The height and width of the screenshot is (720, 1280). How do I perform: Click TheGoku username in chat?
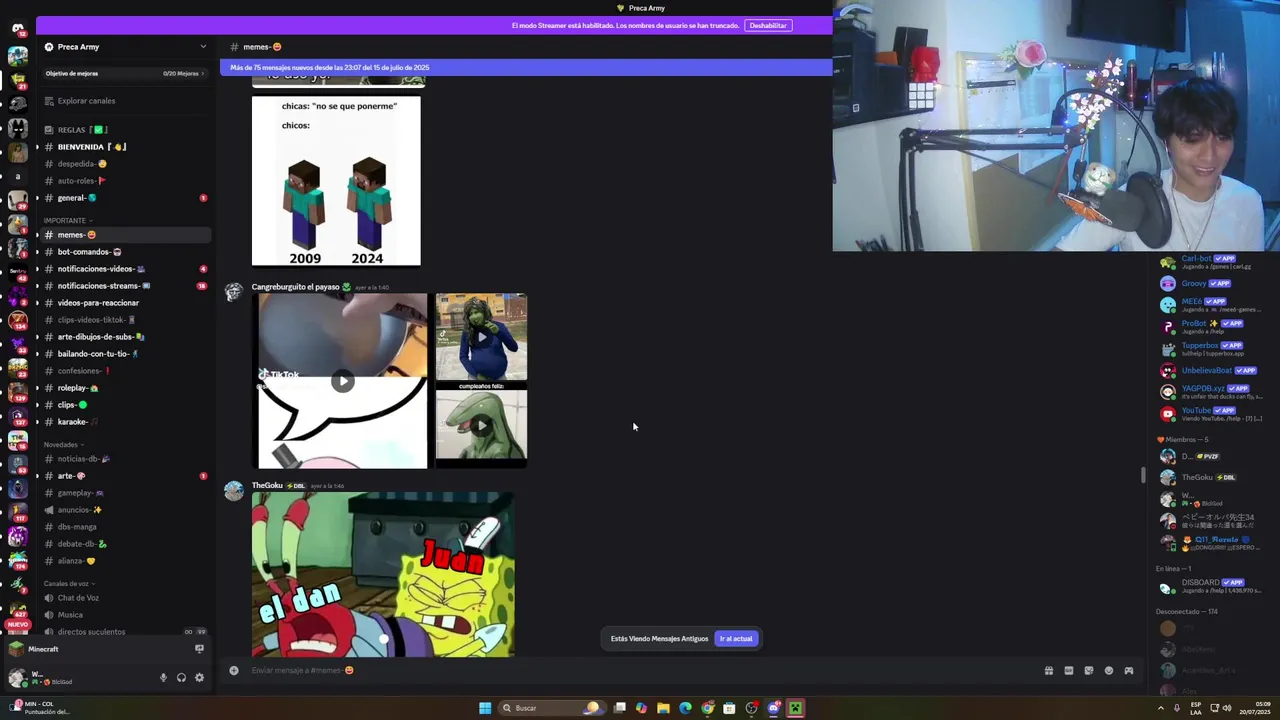[x=268, y=486]
